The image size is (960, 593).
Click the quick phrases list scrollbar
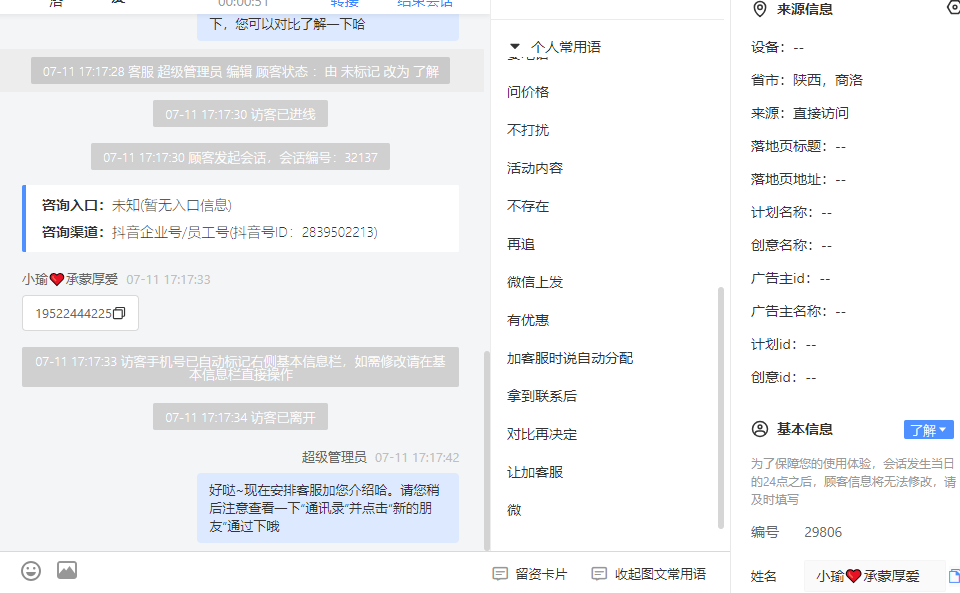(721, 408)
